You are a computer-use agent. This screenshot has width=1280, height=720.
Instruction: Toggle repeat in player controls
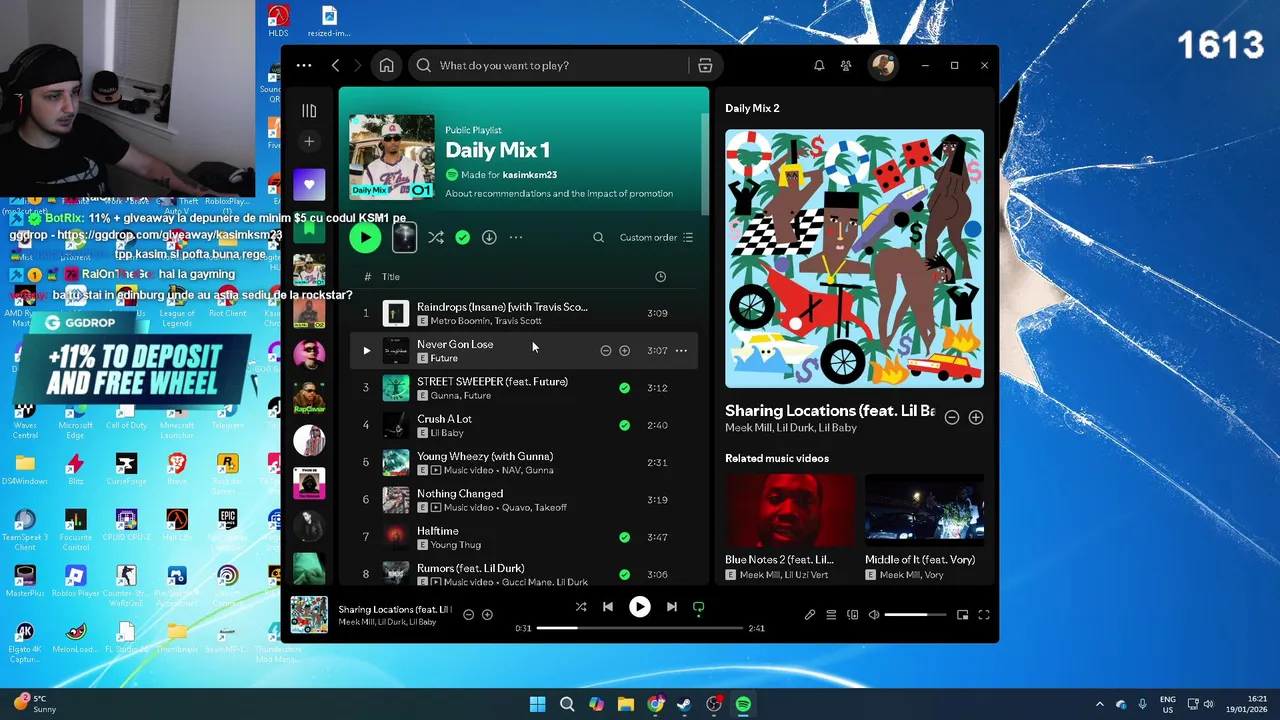tap(698, 607)
